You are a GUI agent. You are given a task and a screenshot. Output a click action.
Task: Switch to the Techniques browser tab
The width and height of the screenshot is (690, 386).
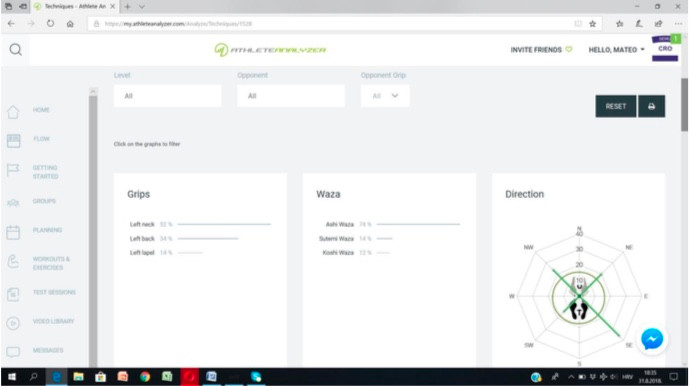click(75, 7)
